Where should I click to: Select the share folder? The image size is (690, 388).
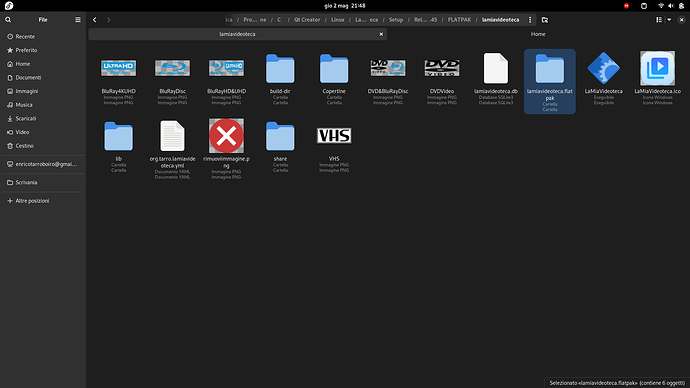[280, 146]
